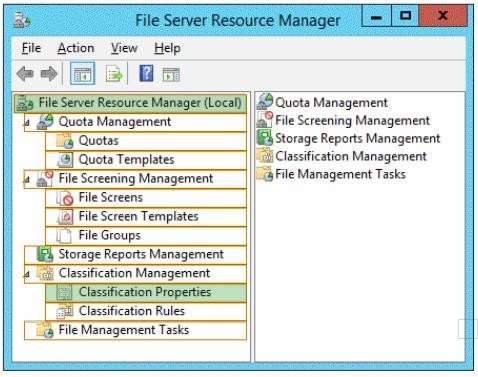
Task: Select Quota Templates in the tree
Action: pos(146,160)
